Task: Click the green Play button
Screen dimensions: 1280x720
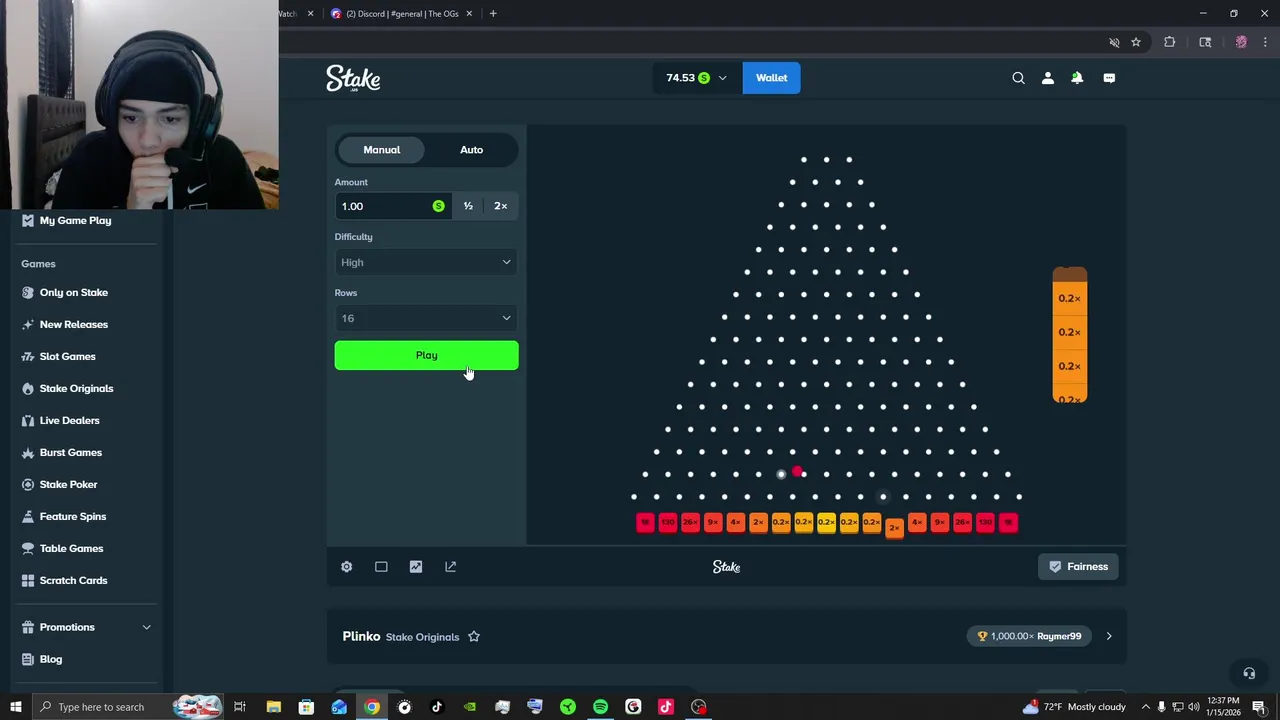Action: pos(426,355)
